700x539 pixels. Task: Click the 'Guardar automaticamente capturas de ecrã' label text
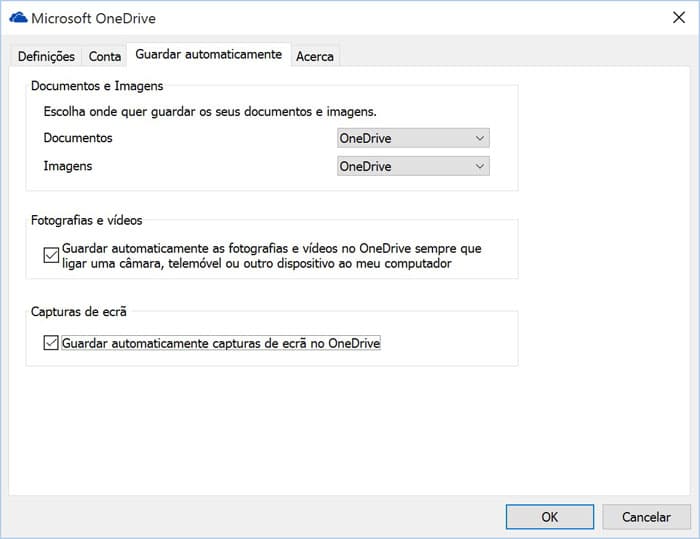click(x=221, y=343)
